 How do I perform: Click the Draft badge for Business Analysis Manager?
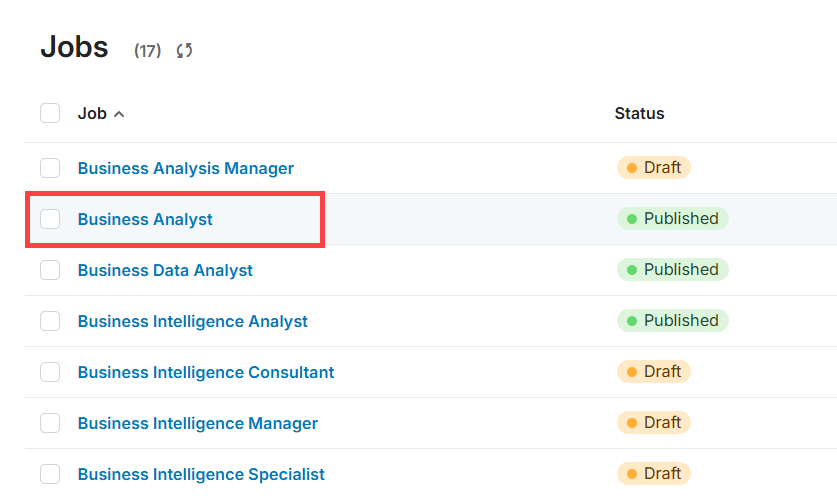coord(654,167)
